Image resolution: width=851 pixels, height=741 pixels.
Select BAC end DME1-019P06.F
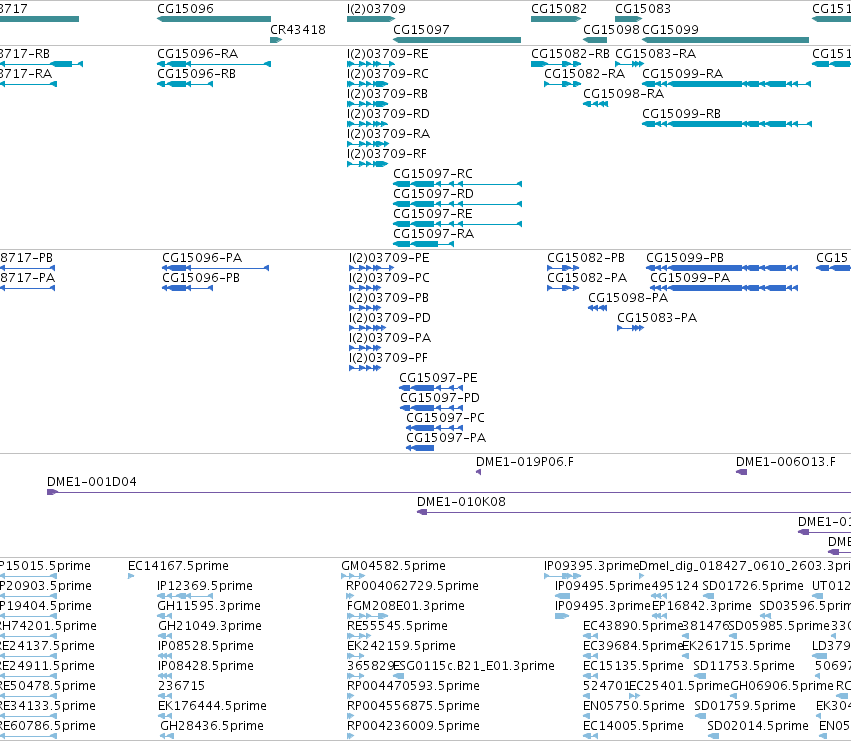click(525, 462)
